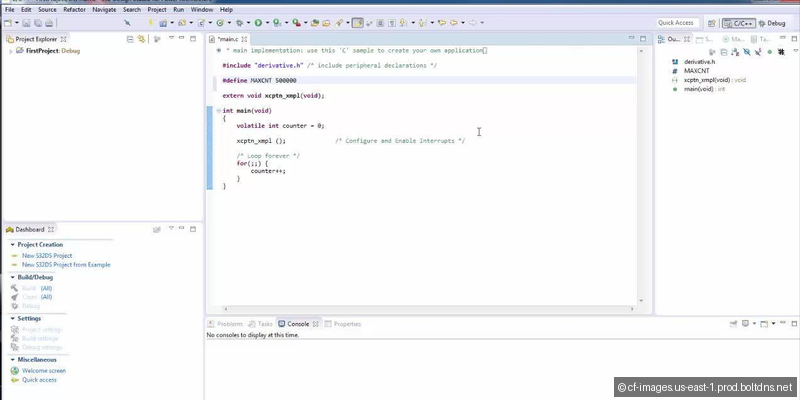Click the Open Perspective icon
The width and height of the screenshot is (800, 400).
click(x=711, y=22)
